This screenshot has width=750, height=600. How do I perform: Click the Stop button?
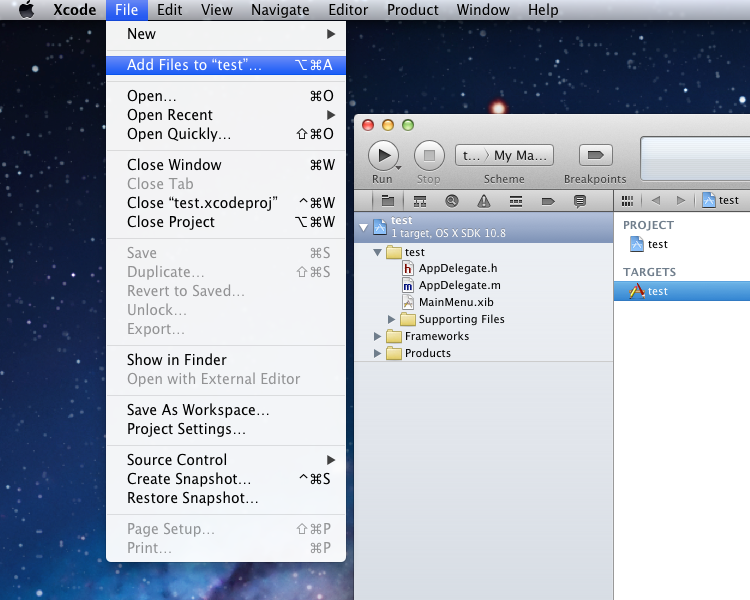click(x=429, y=155)
